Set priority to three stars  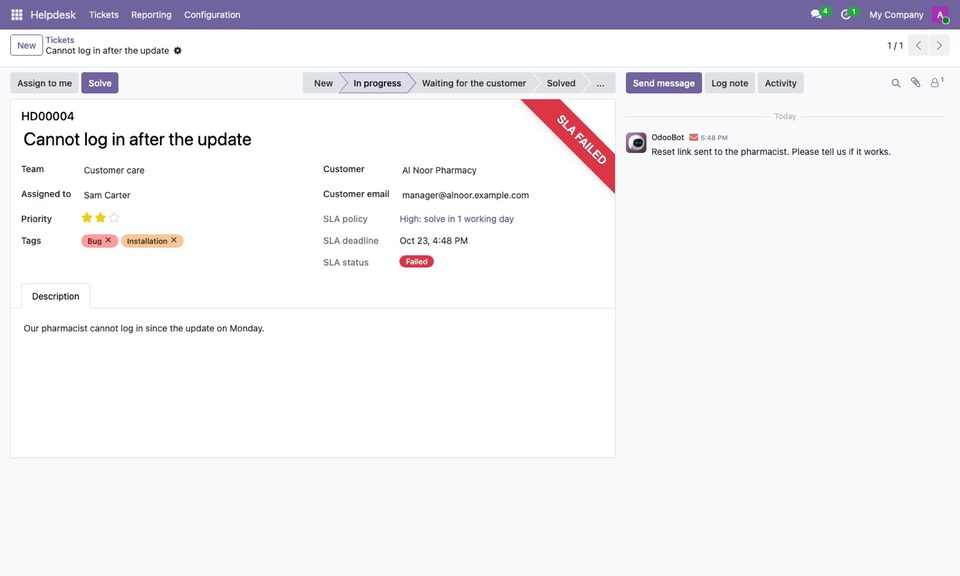tap(114, 217)
